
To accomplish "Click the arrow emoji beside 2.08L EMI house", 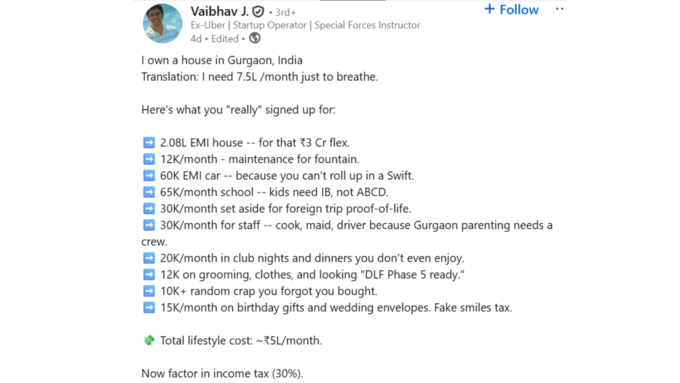I will 149,143.
